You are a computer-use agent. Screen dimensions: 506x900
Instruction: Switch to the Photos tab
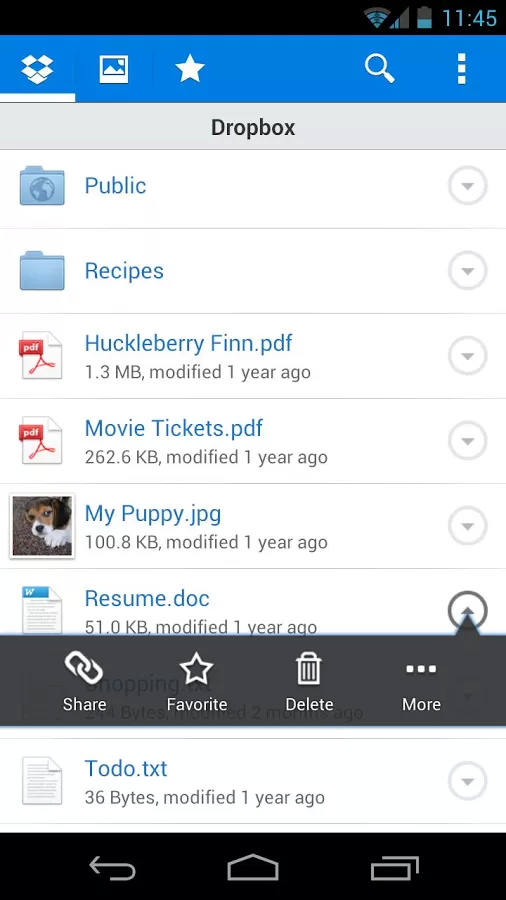click(114, 69)
